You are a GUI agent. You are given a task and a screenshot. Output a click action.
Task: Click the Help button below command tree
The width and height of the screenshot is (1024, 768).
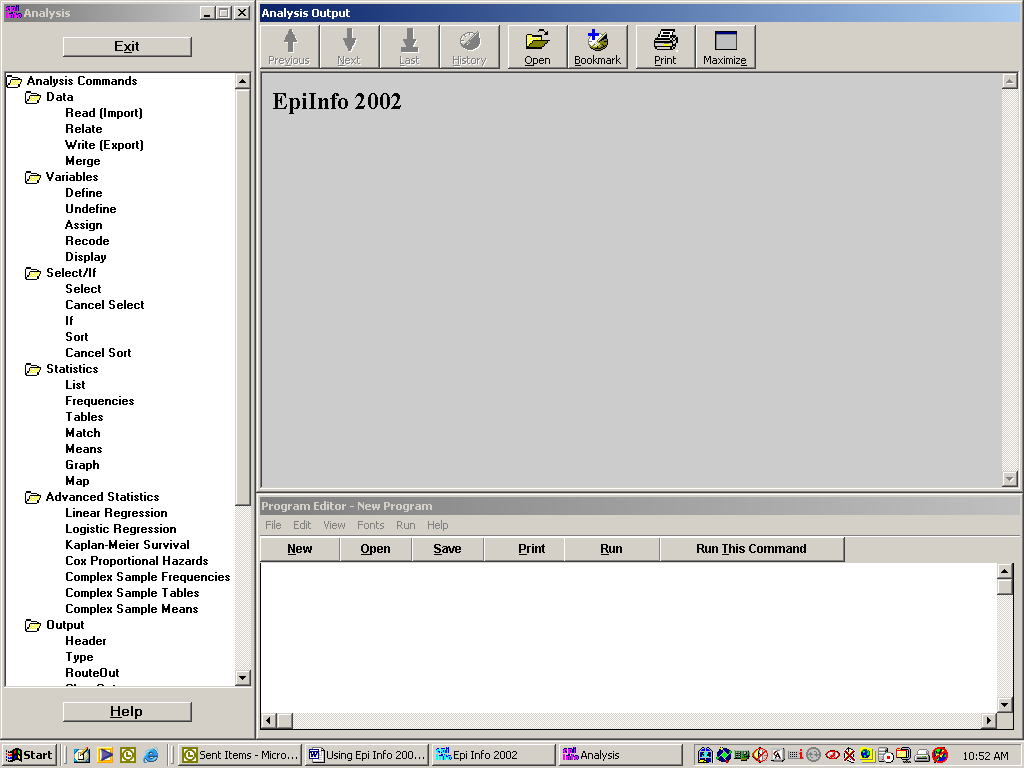click(127, 712)
